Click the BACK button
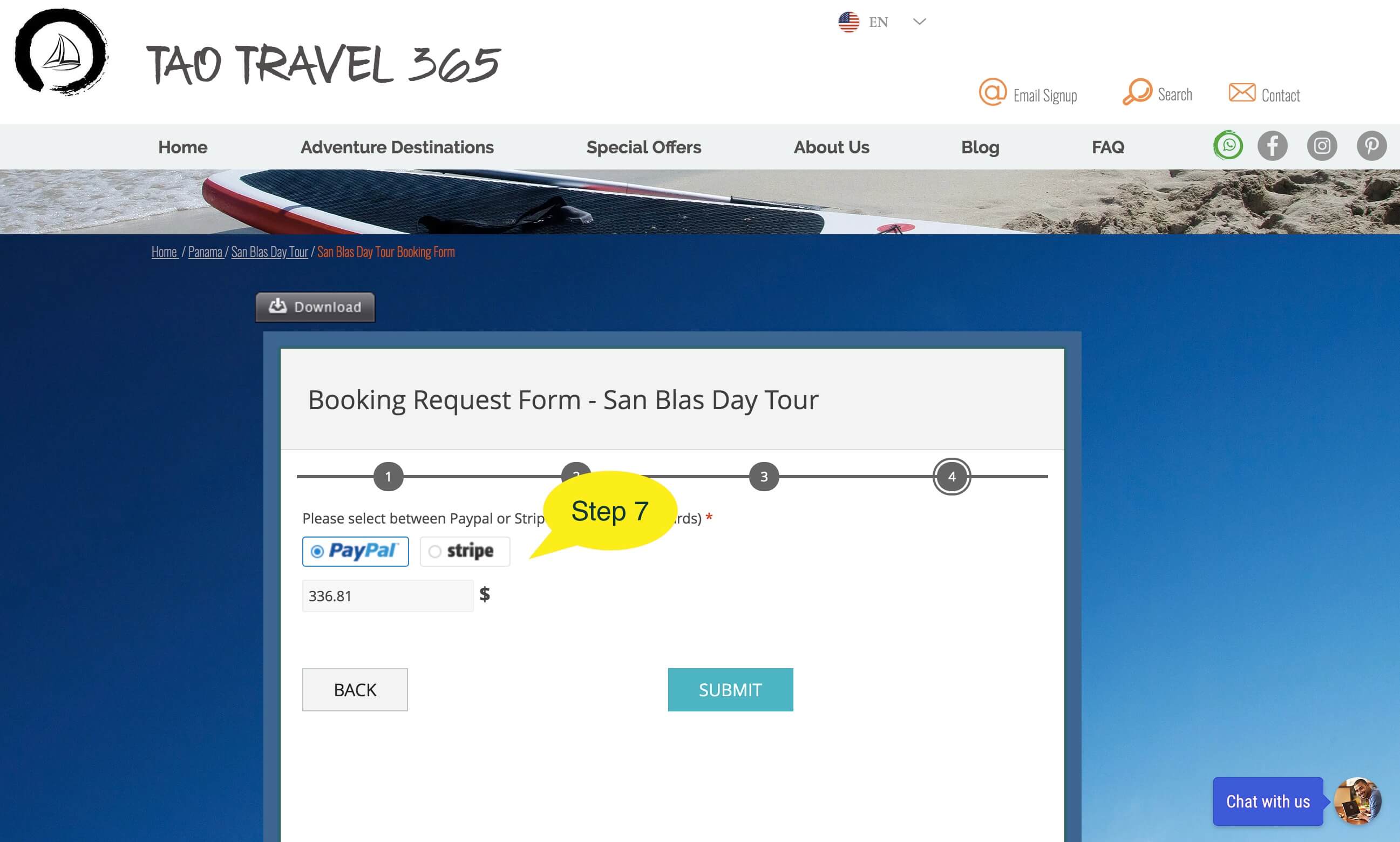Image resolution: width=1400 pixels, height=842 pixels. (x=355, y=689)
